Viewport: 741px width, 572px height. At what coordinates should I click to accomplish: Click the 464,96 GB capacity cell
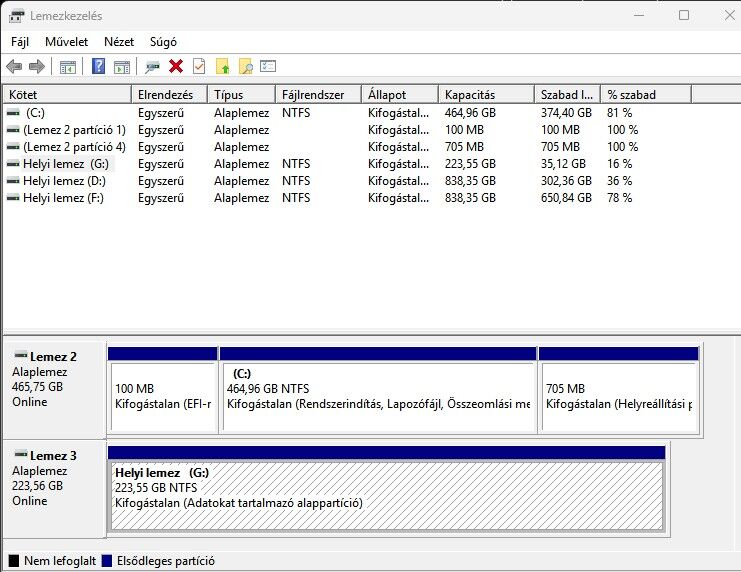(x=470, y=113)
